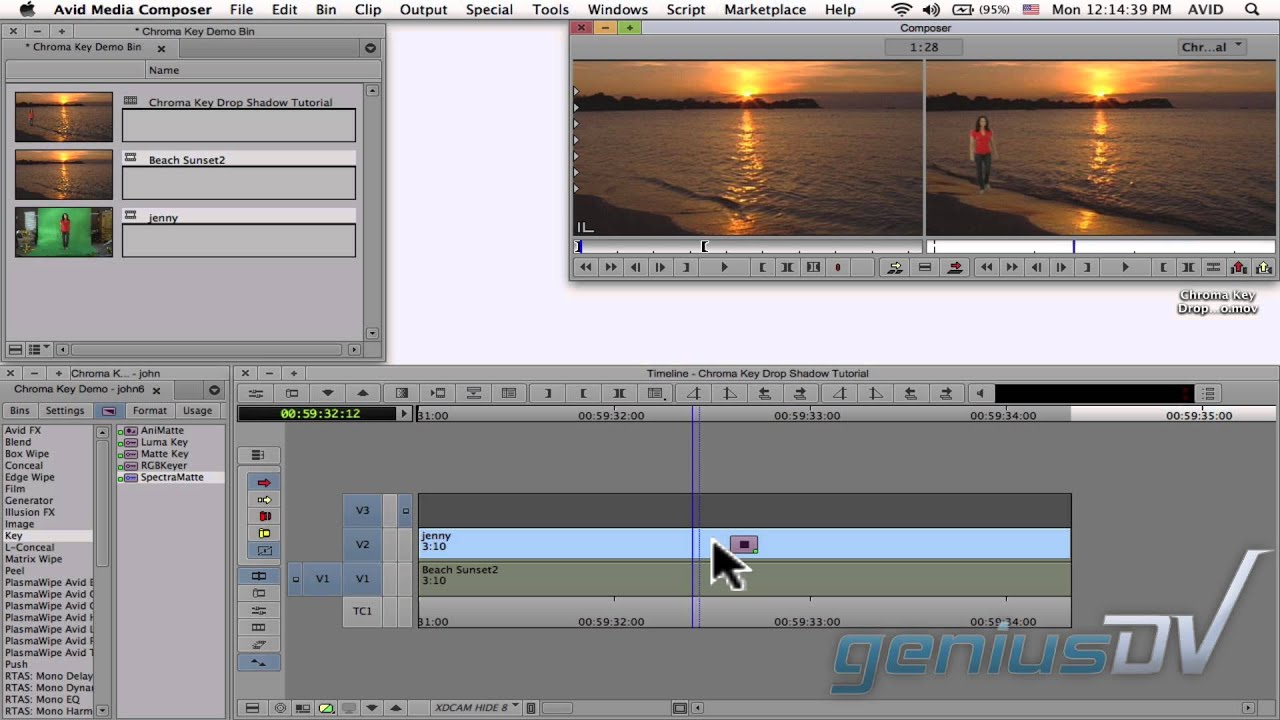Toggle the V2 record track selector
The height and width of the screenshot is (720, 1280).
point(362,544)
